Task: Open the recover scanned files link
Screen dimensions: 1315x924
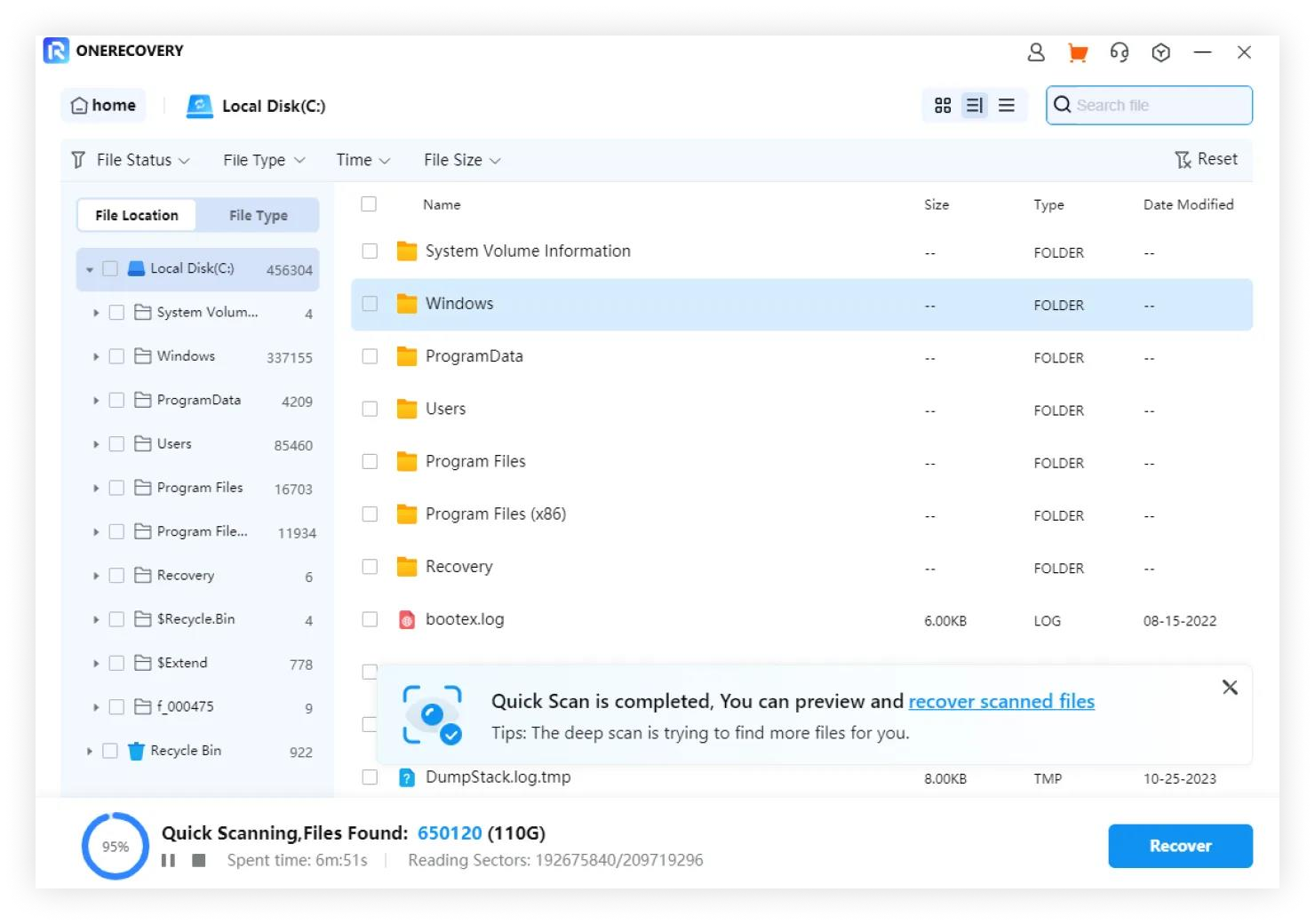Action: pos(1001,701)
